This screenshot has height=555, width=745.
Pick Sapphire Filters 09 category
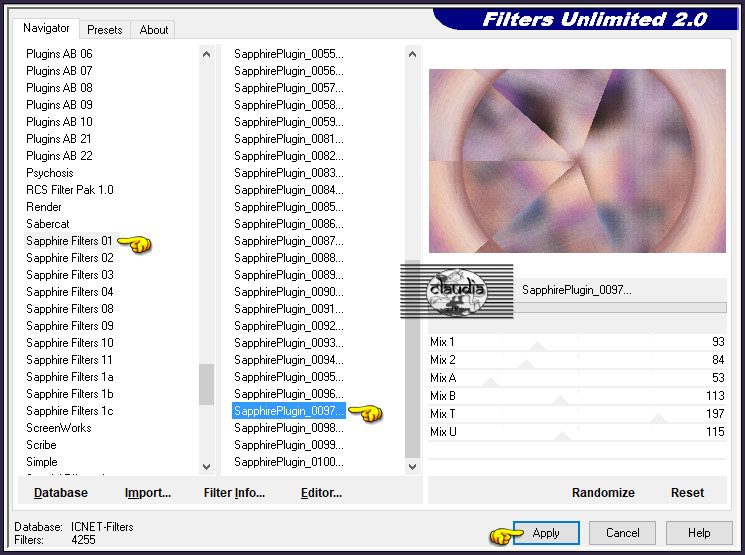coord(70,326)
